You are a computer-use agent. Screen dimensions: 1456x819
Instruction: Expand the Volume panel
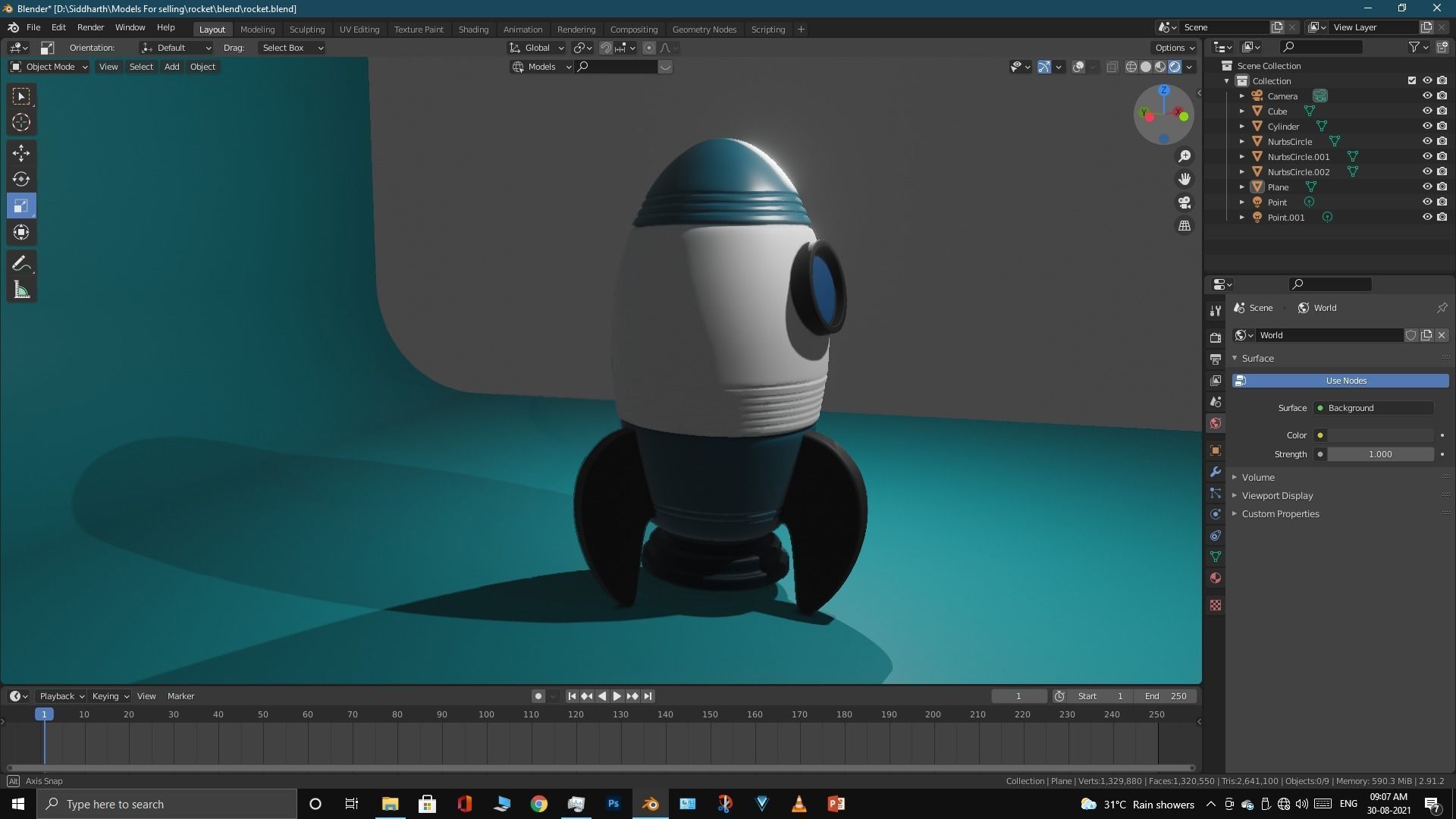click(1257, 477)
